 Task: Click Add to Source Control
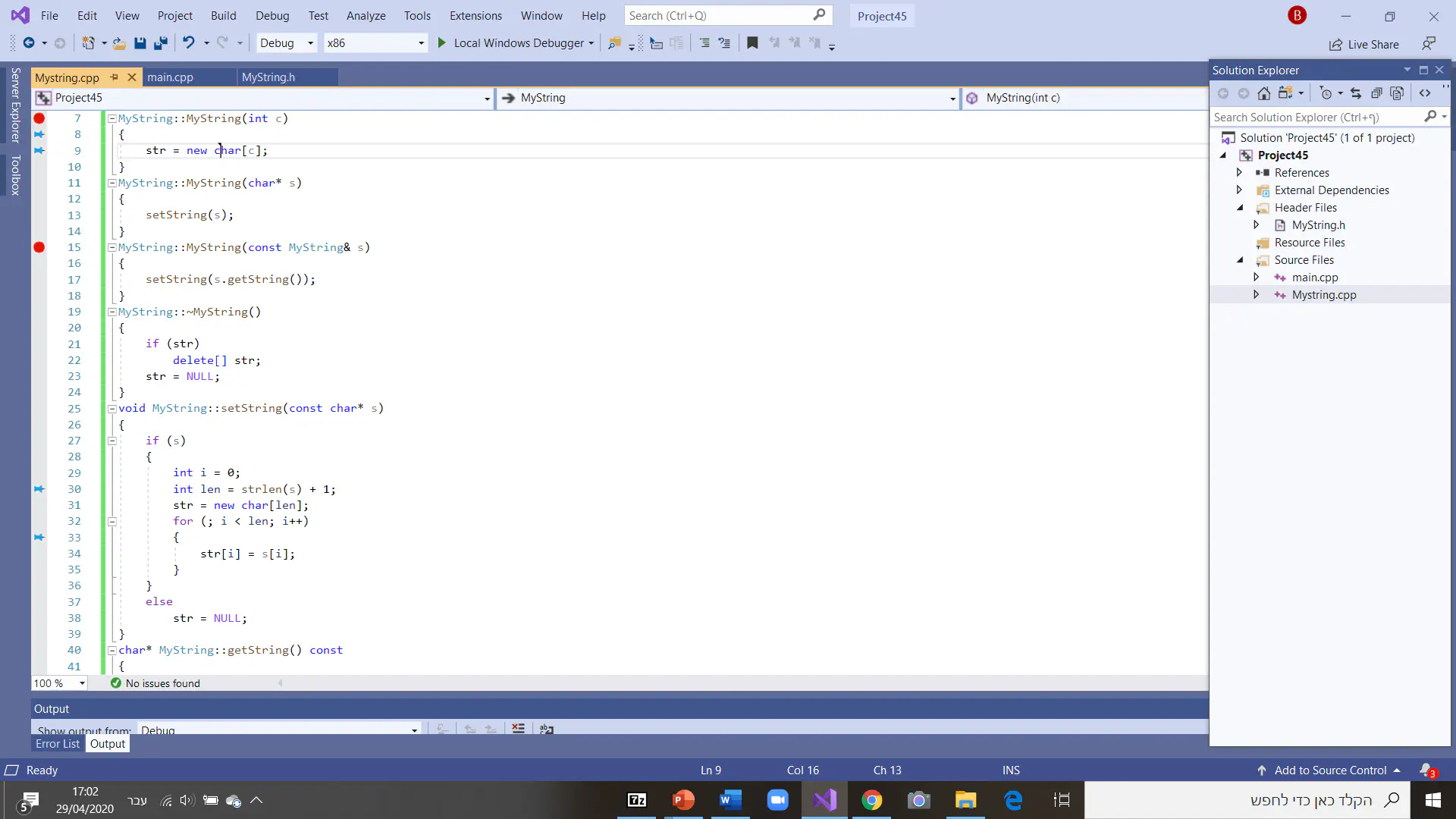(1330, 770)
